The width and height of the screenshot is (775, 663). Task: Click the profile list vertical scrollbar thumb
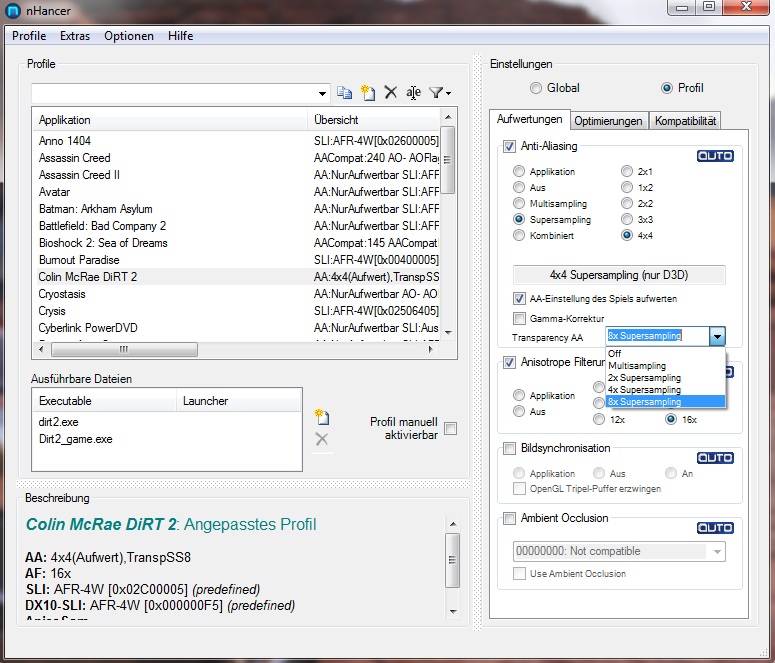[x=447, y=160]
